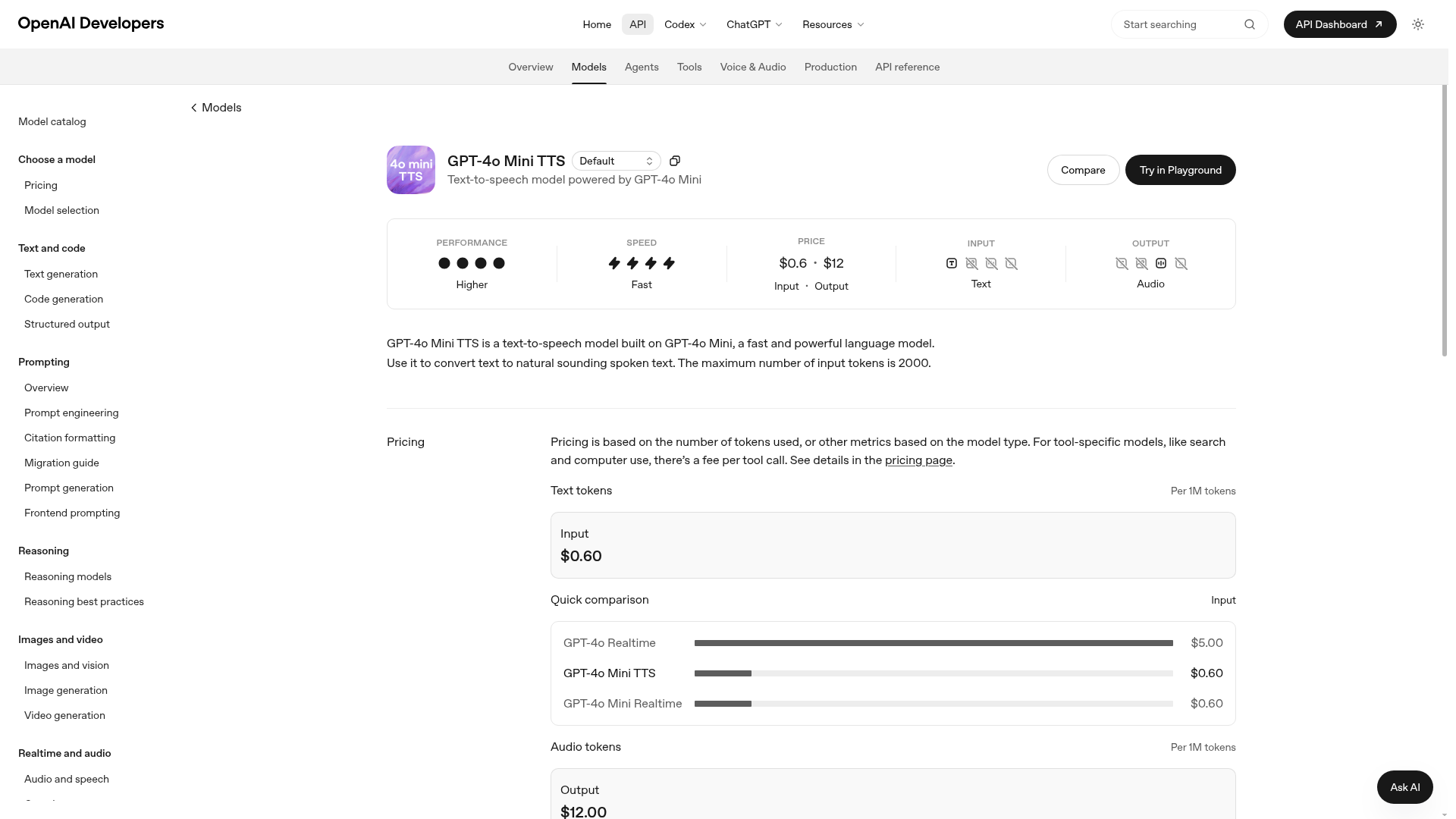Open Video generation sidebar page
The image size is (1456, 819).
pos(64,715)
